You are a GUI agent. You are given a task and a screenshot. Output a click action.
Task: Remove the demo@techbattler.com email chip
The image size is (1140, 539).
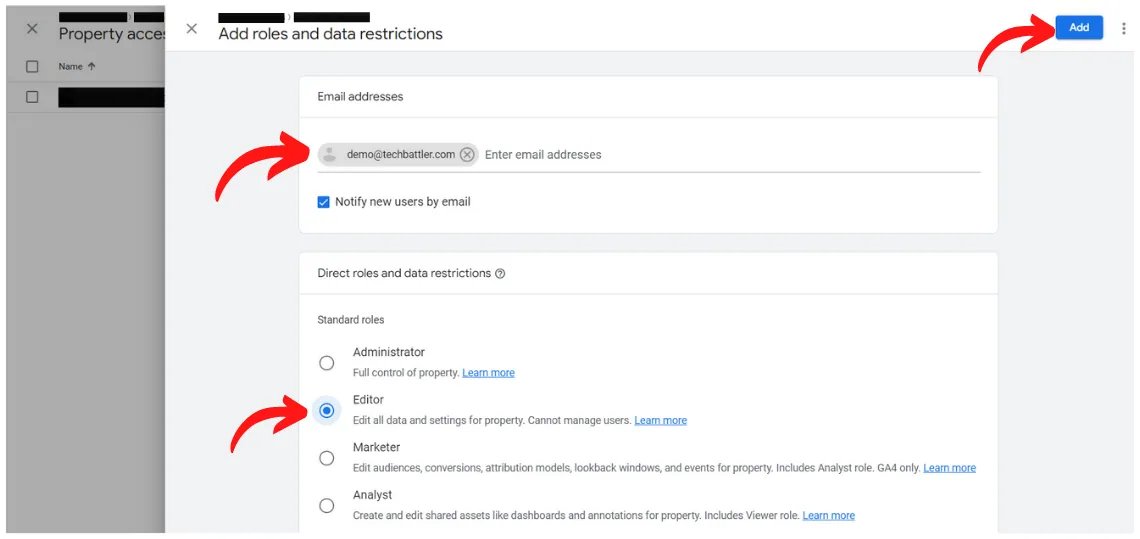pos(467,154)
